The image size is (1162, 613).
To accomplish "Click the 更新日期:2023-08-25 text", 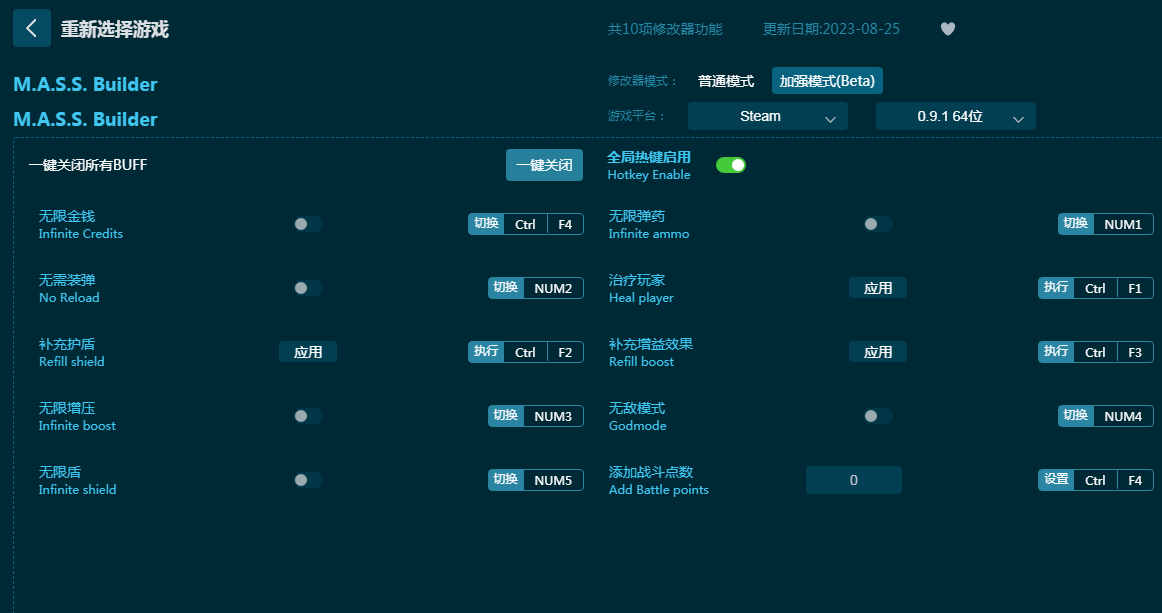I will pyautogui.click(x=831, y=29).
